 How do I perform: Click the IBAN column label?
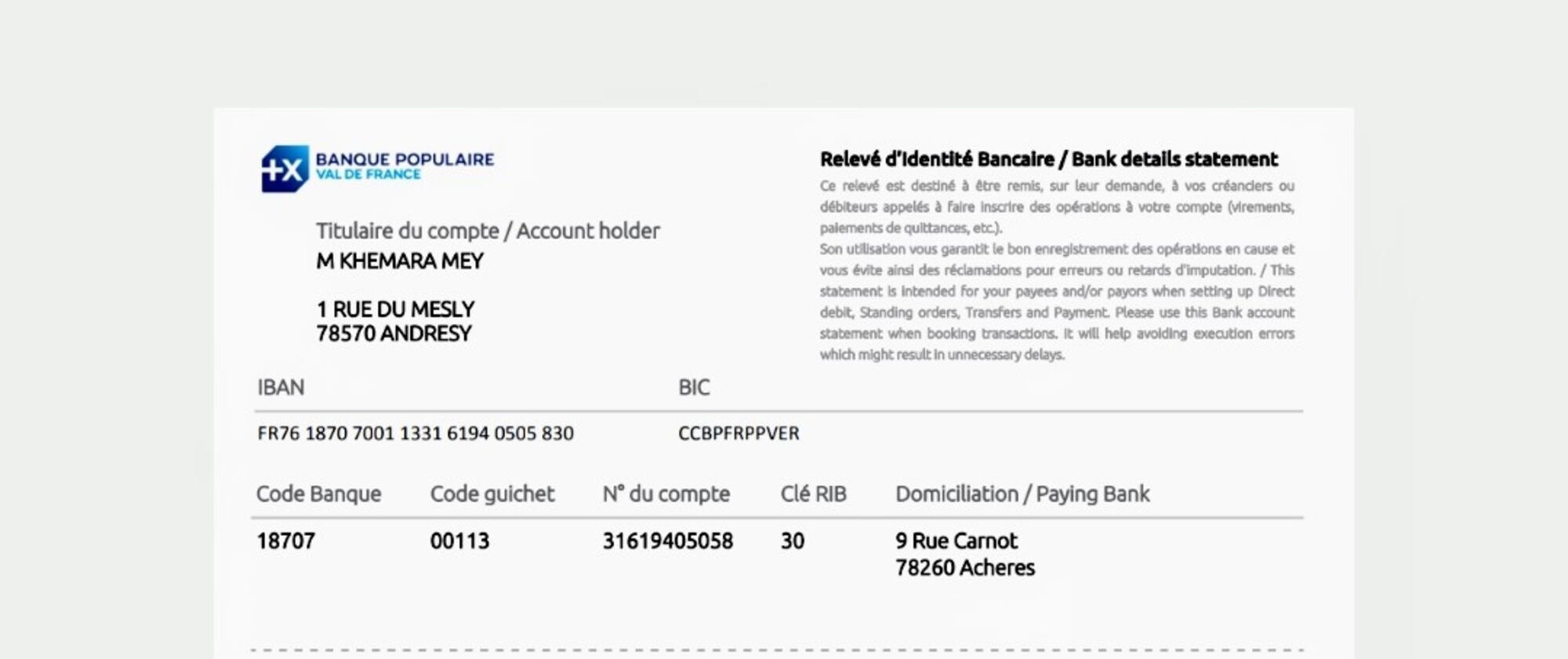click(281, 388)
